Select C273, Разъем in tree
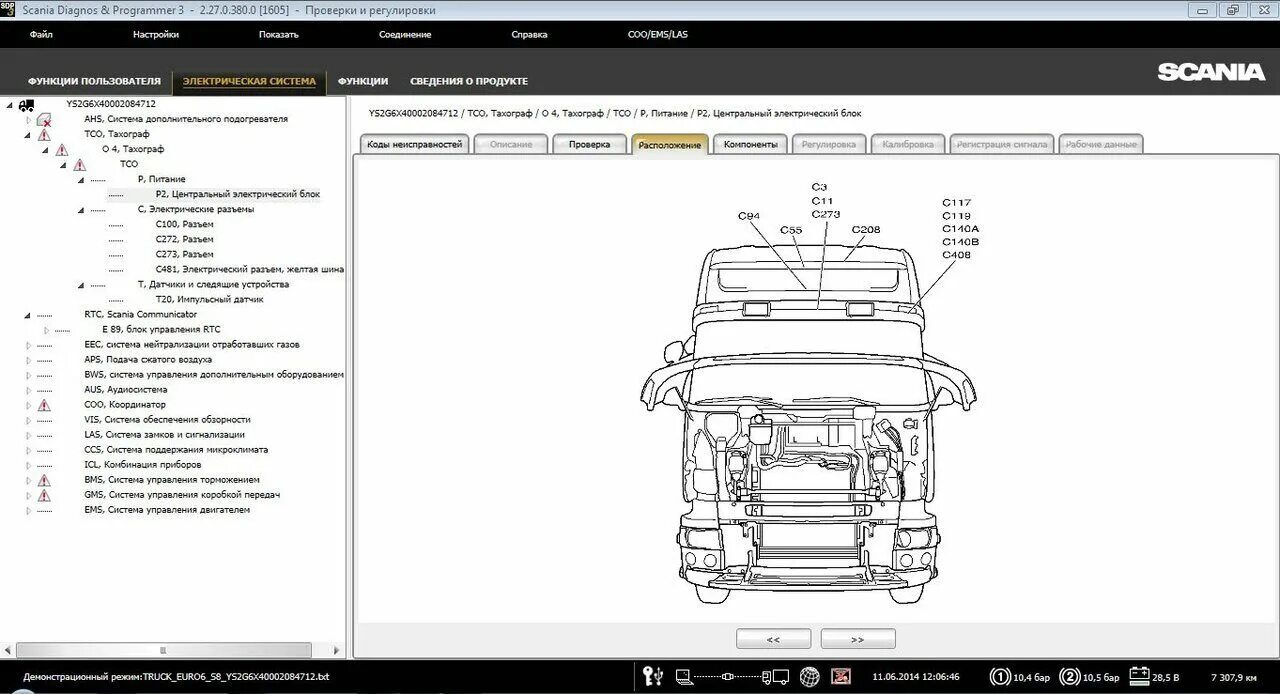The height and width of the screenshot is (694, 1280). pyautogui.click(x=184, y=254)
